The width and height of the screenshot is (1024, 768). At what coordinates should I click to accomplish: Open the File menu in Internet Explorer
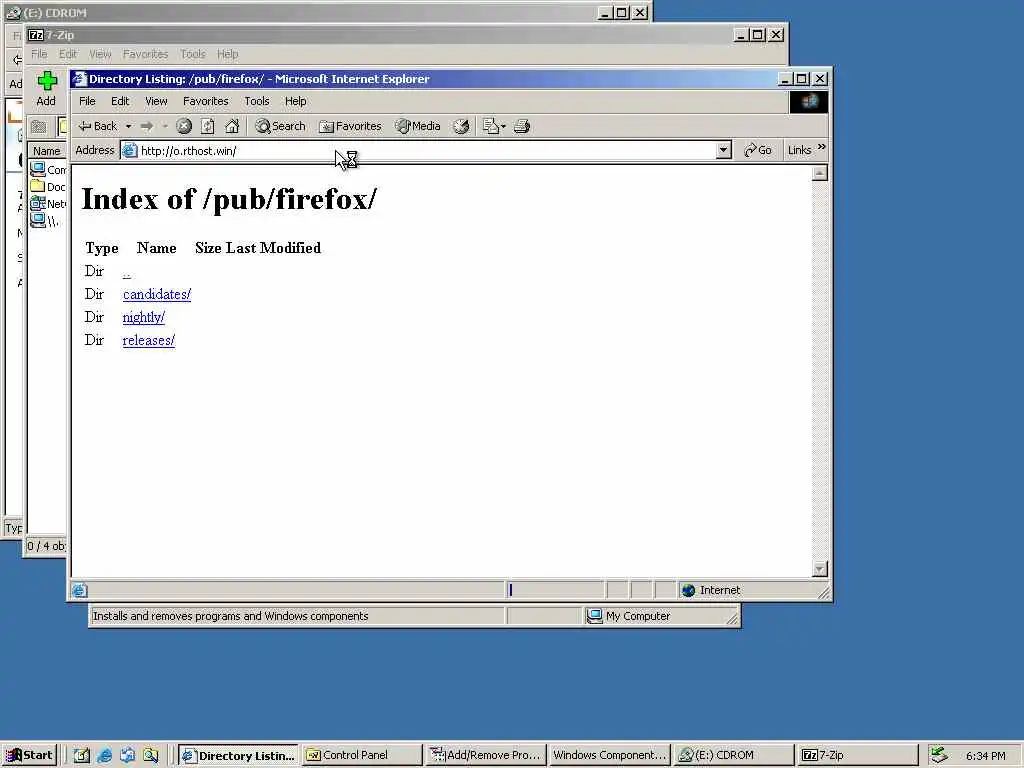tap(88, 101)
